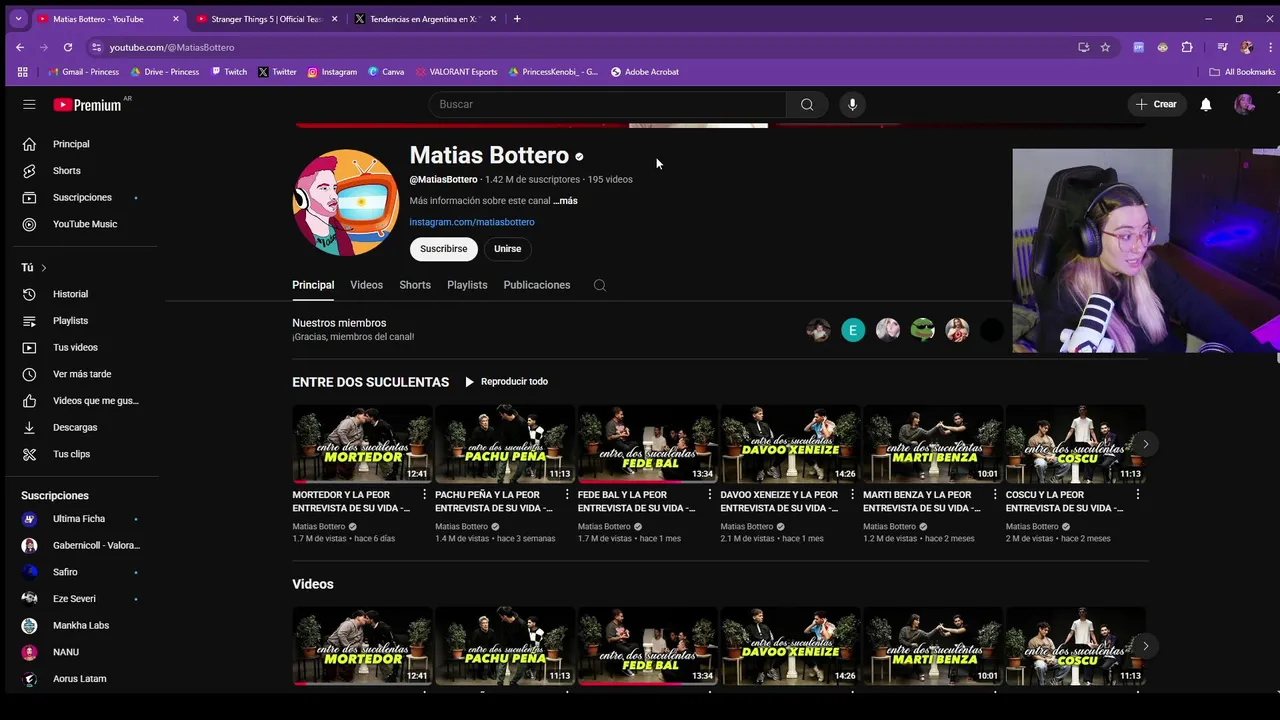The width and height of the screenshot is (1280, 720).
Task: Expand the Tú section chevron
Action: [43, 268]
